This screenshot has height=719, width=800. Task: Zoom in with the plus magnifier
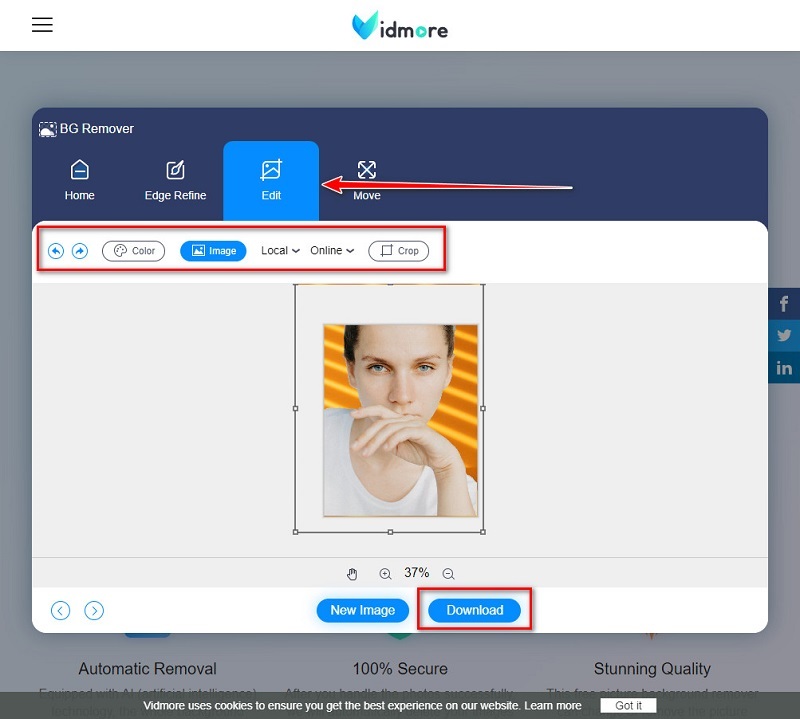tap(385, 574)
